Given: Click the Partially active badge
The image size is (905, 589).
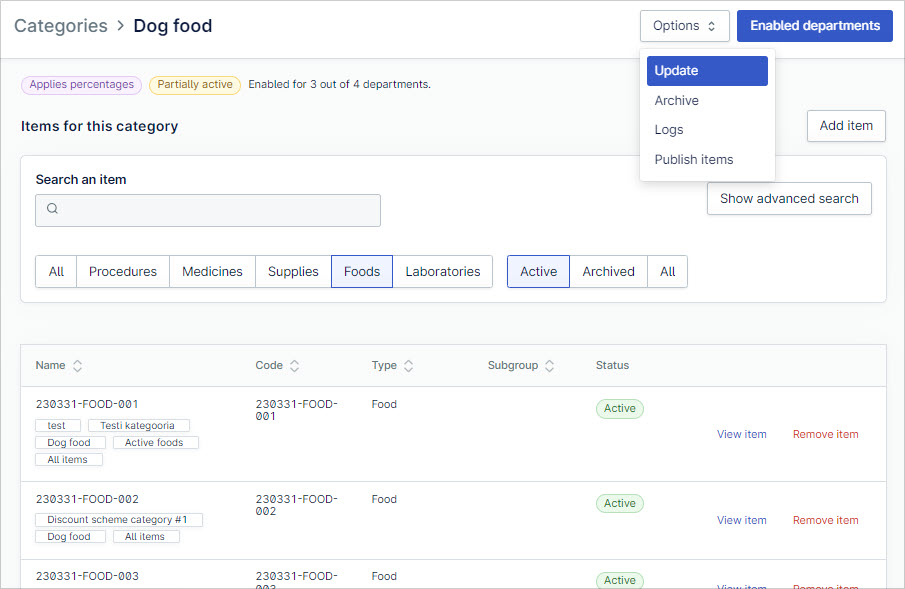Looking at the screenshot, I should pyautogui.click(x=195, y=85).
